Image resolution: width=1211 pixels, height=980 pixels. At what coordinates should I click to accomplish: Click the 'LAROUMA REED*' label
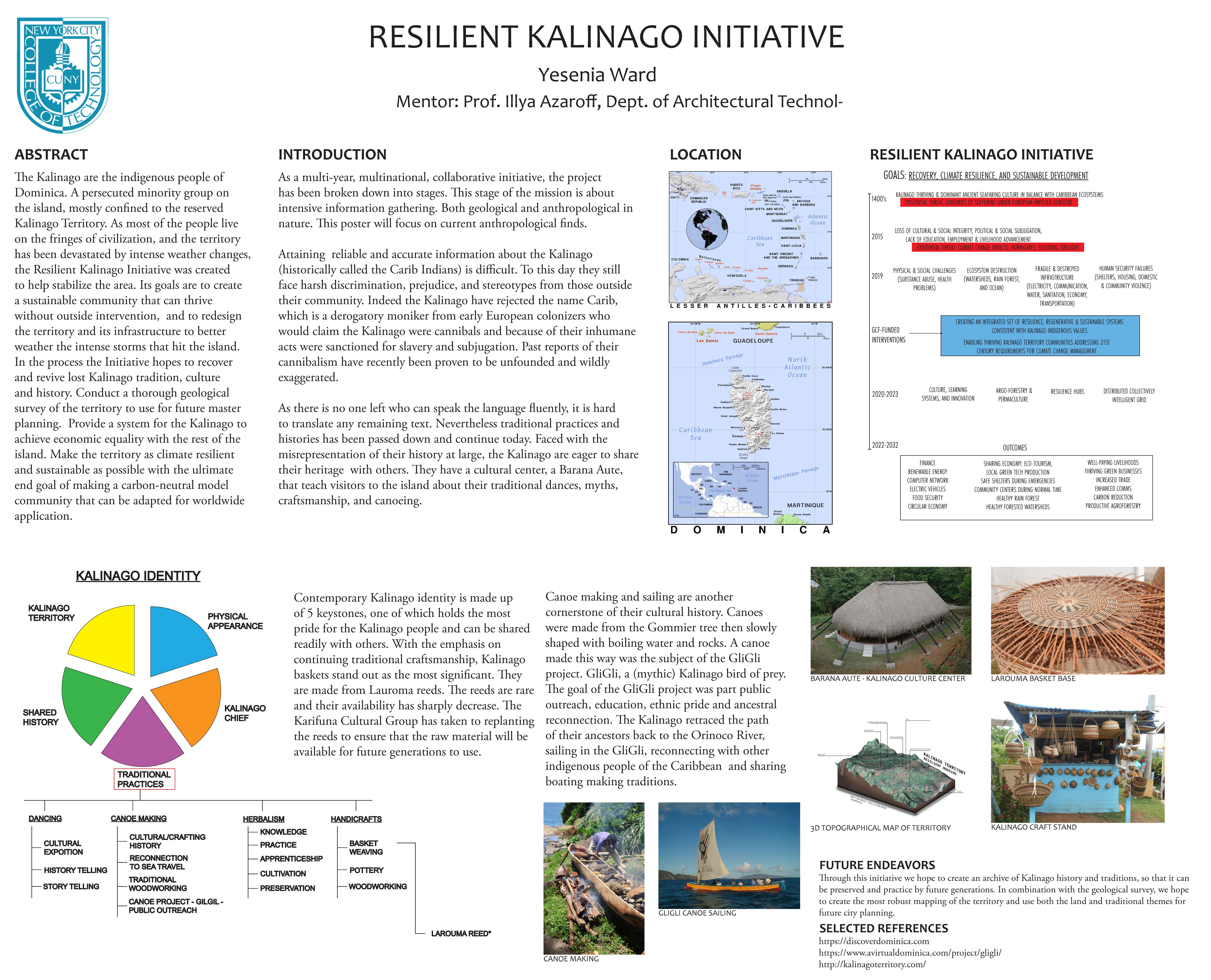coord(461,934)
